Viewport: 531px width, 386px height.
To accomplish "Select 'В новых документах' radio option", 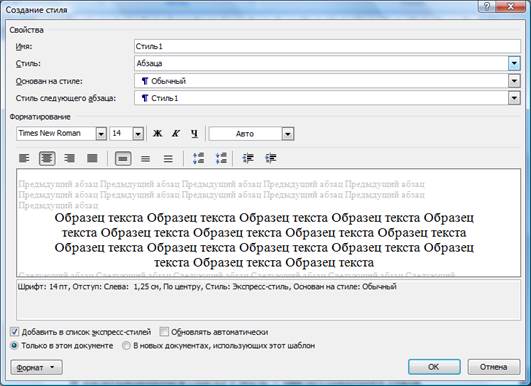I will tap(126, 345).
